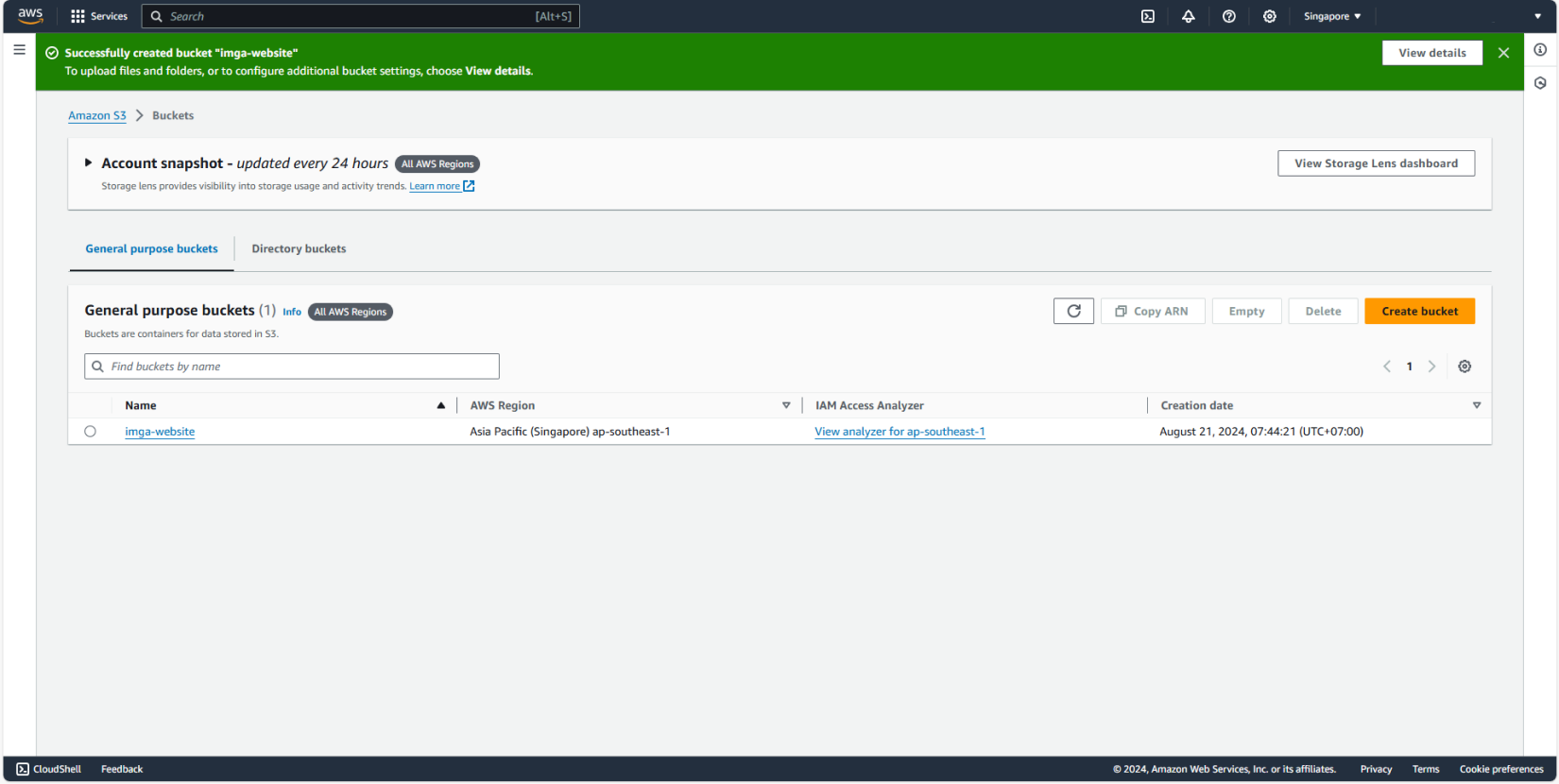
Task: Open the left hamburger navigation menu
Action: pyautogui.click(x=19, y=49)
